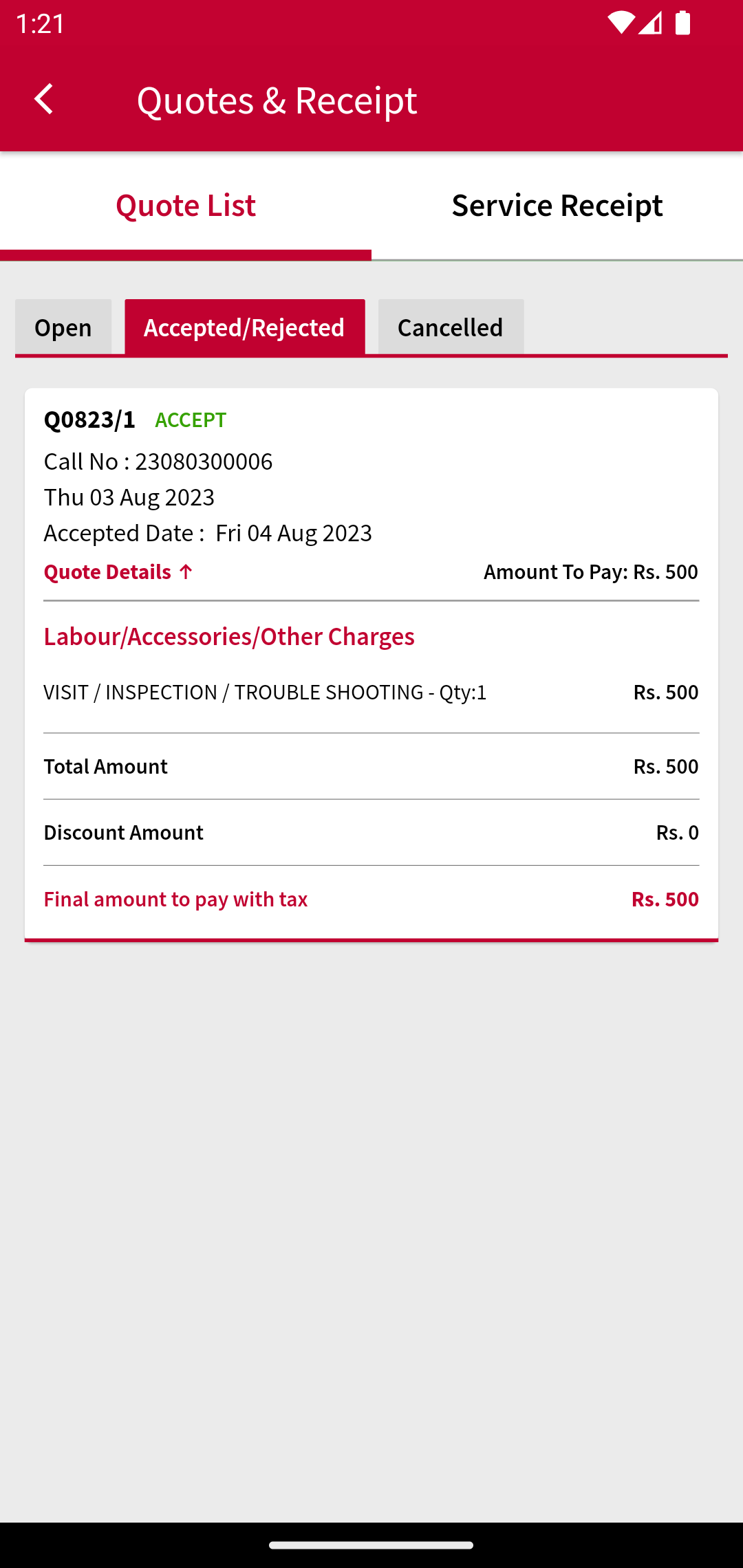Viewport: 743px width, 1568px height.
Task: Tap the ACCEPT status label
Action: 191,420
